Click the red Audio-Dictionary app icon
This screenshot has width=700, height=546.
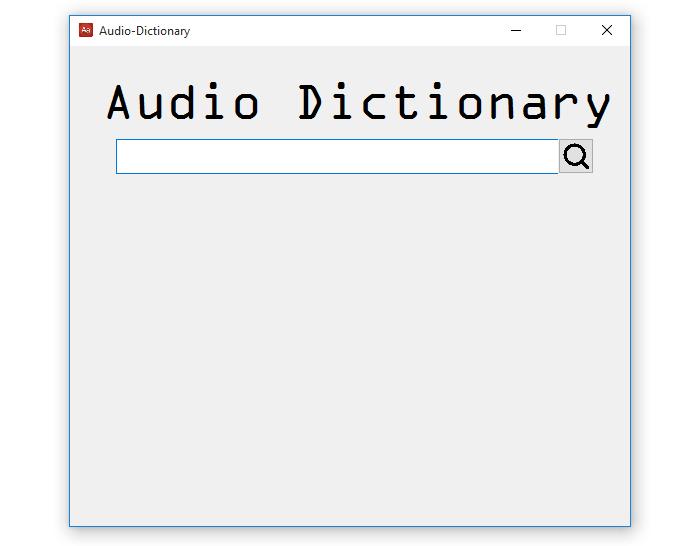pos(86,30)
